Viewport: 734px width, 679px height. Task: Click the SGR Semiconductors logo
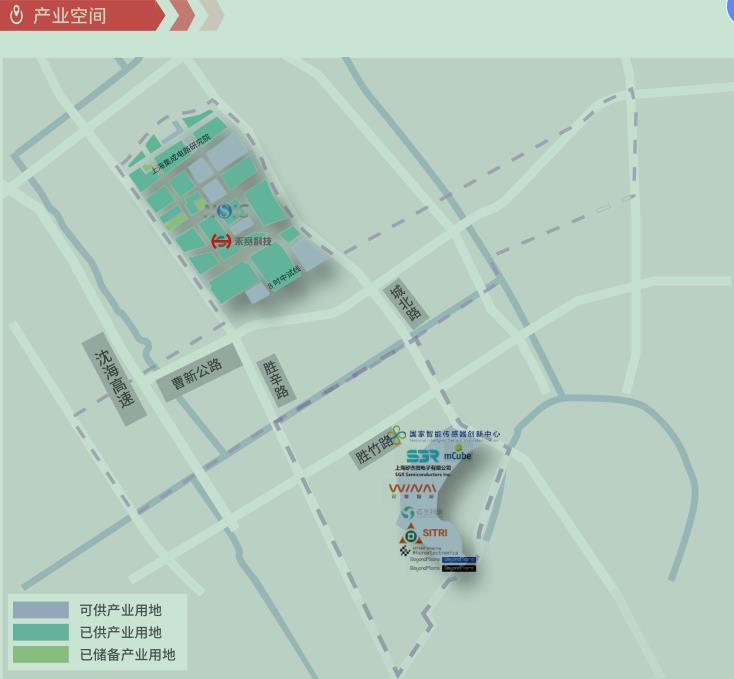tap(422, 456)
